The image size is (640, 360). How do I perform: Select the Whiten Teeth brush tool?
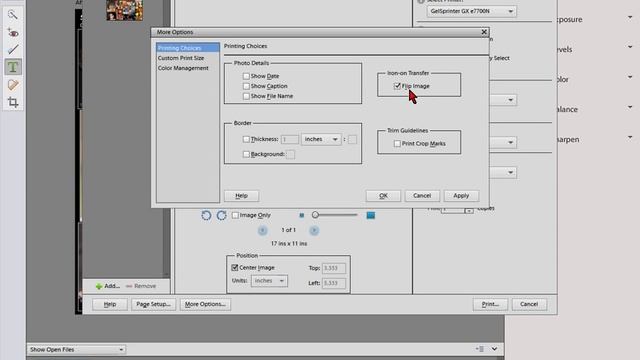13,50
